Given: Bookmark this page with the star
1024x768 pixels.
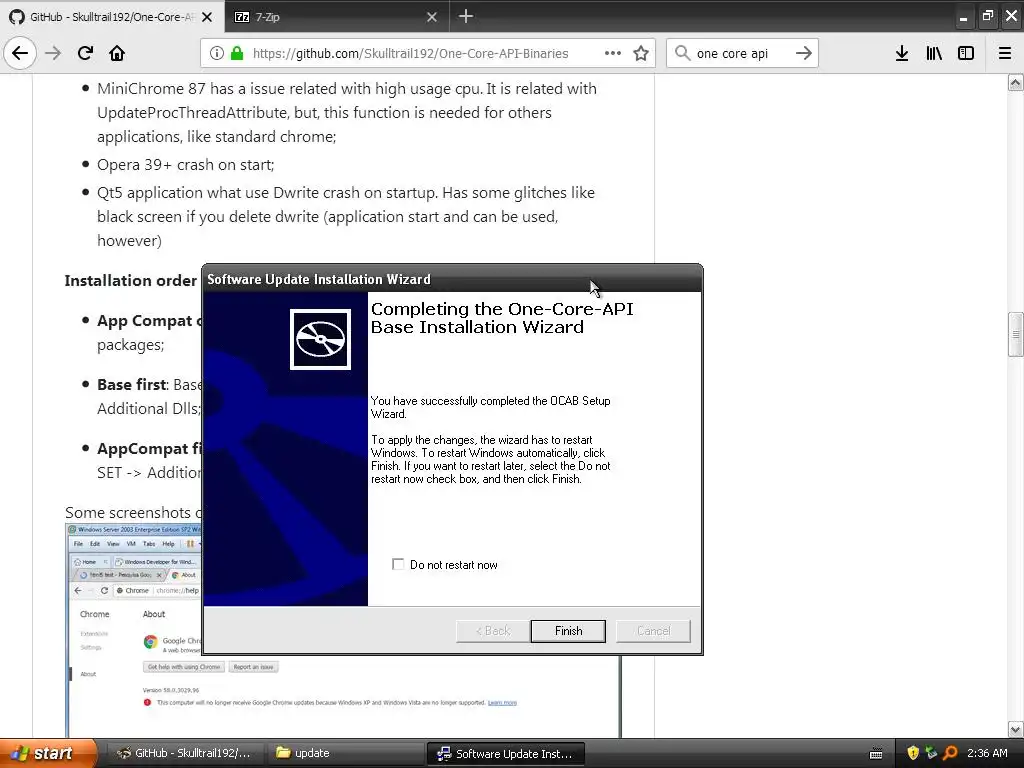Looking at the screenshot, I should click(x=641, y=53).
